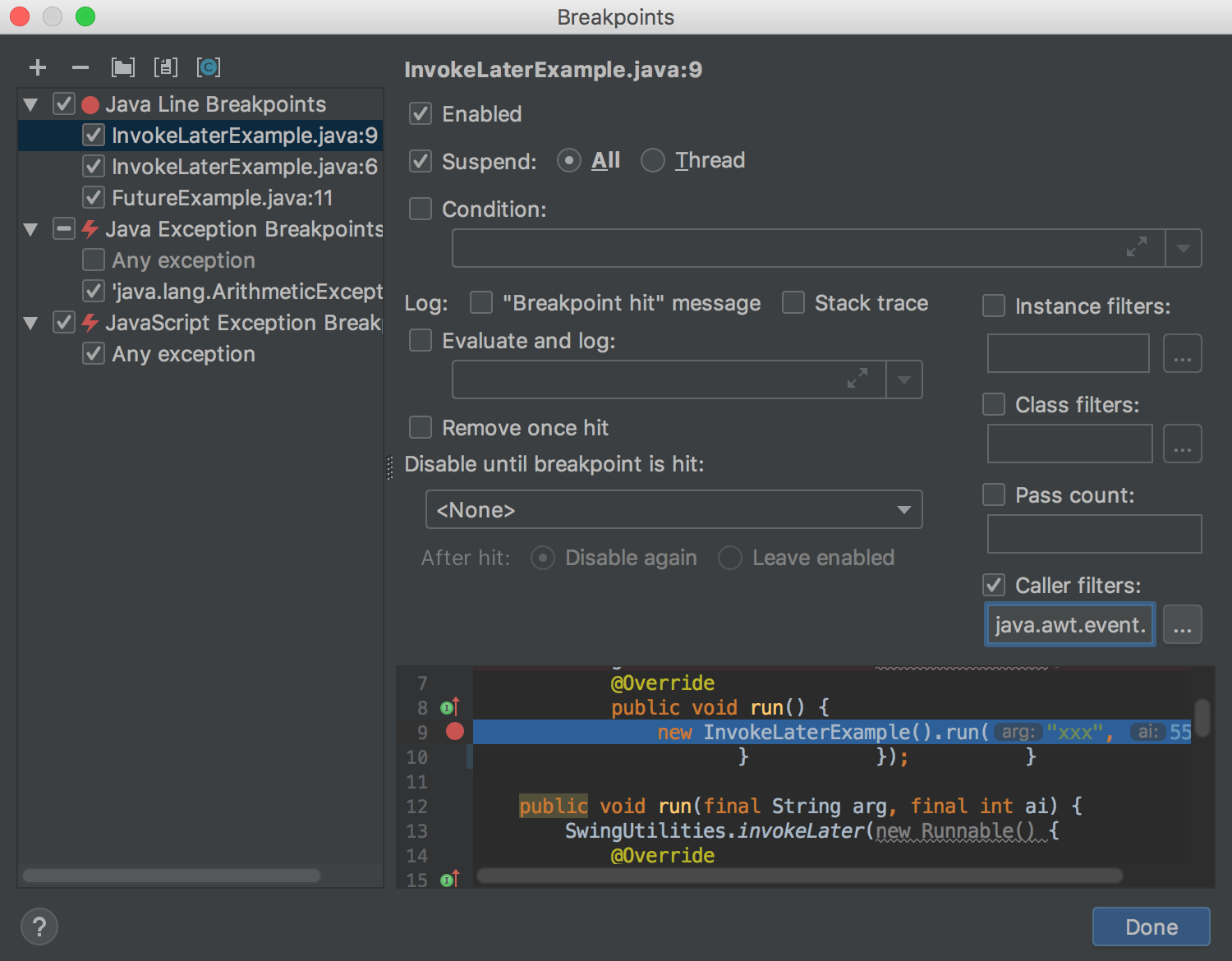Image resolution: width=1232 pixels, height=961 pixels.
Task: Open Instance filters browse button
Action: [1183, 353]
